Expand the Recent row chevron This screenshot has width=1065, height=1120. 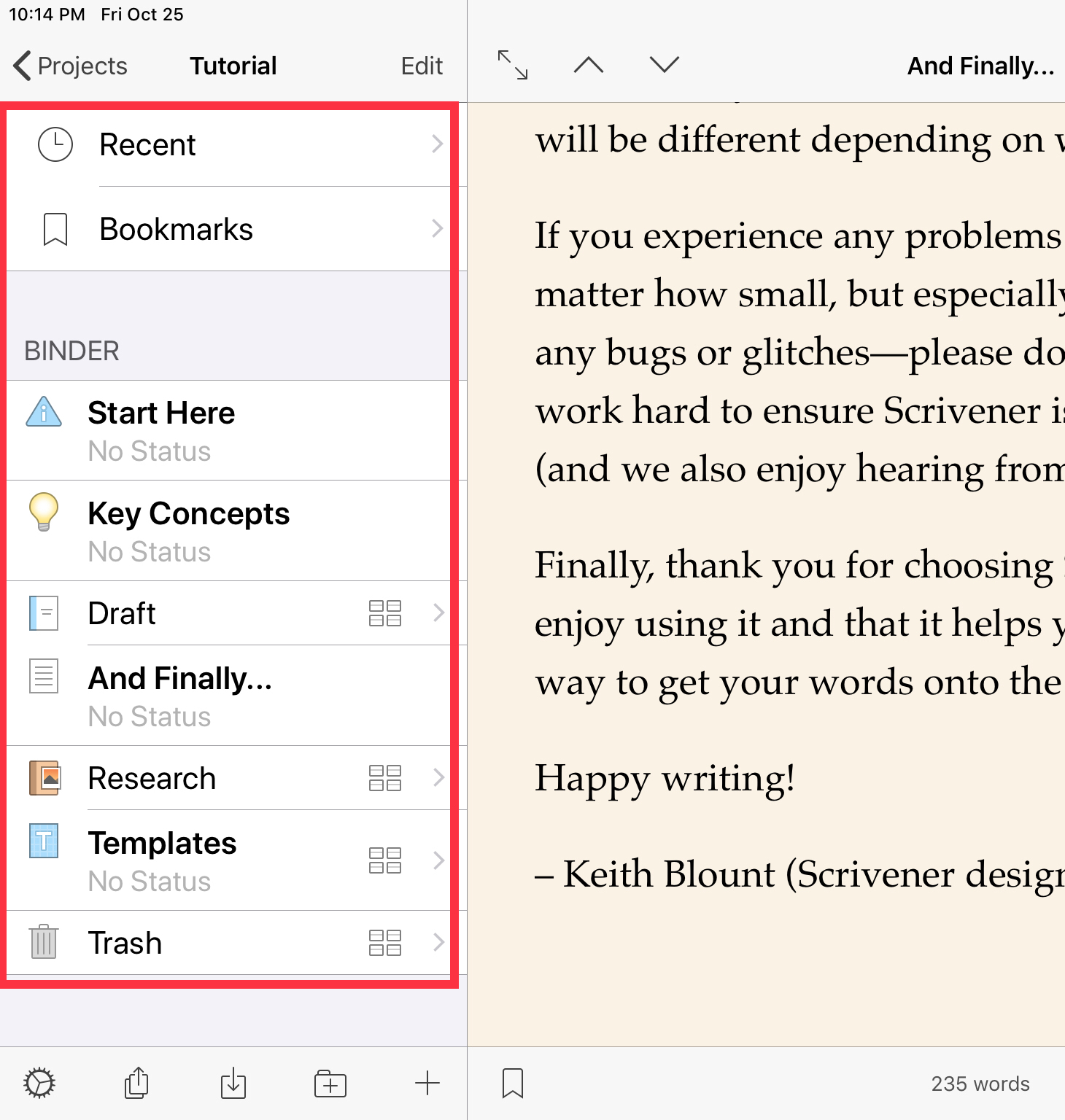(x=437, y=144)
